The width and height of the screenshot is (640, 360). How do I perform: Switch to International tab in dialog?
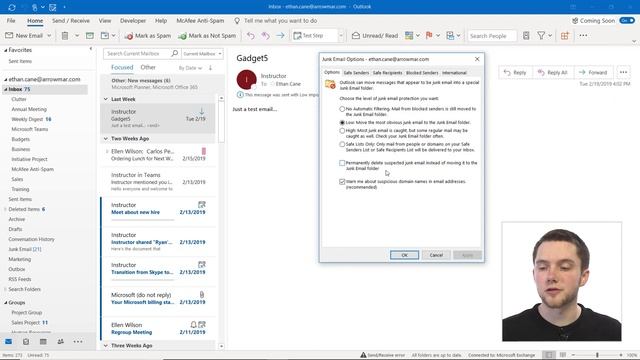(x=454, y=73)
